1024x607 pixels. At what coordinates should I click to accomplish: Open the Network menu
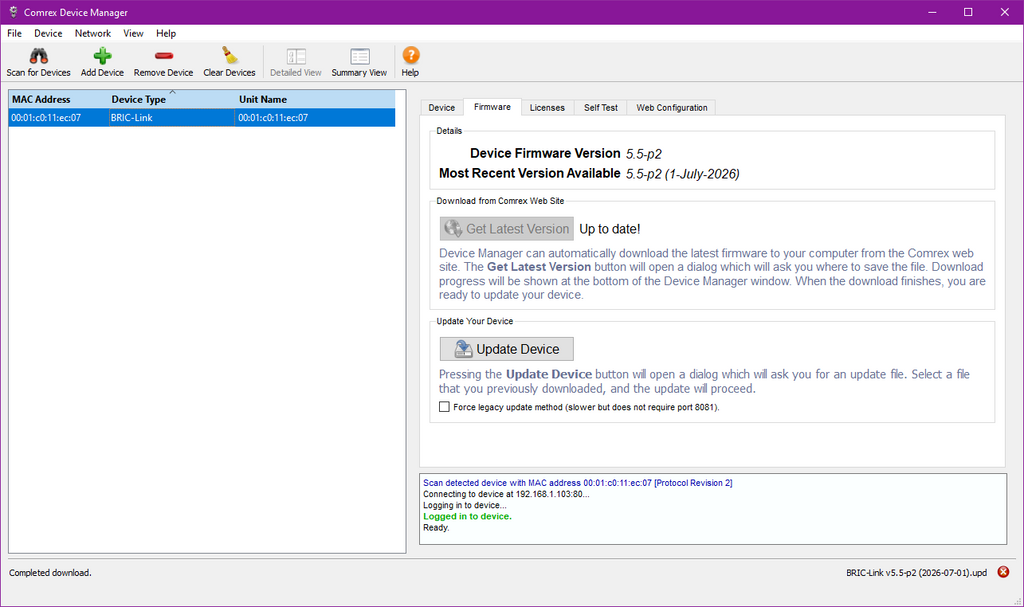click(x=93, y=33)
